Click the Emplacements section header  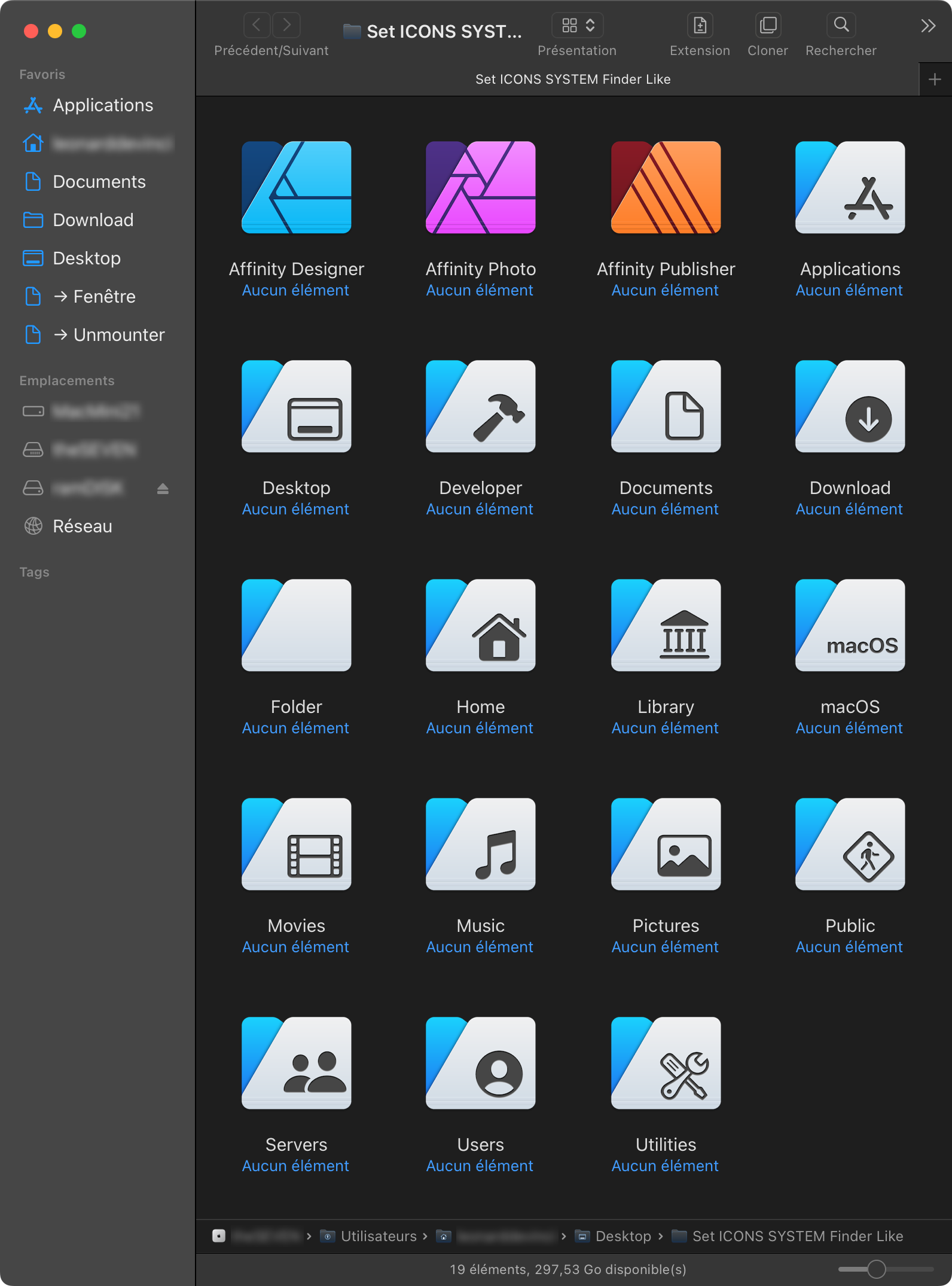[66, 380]
